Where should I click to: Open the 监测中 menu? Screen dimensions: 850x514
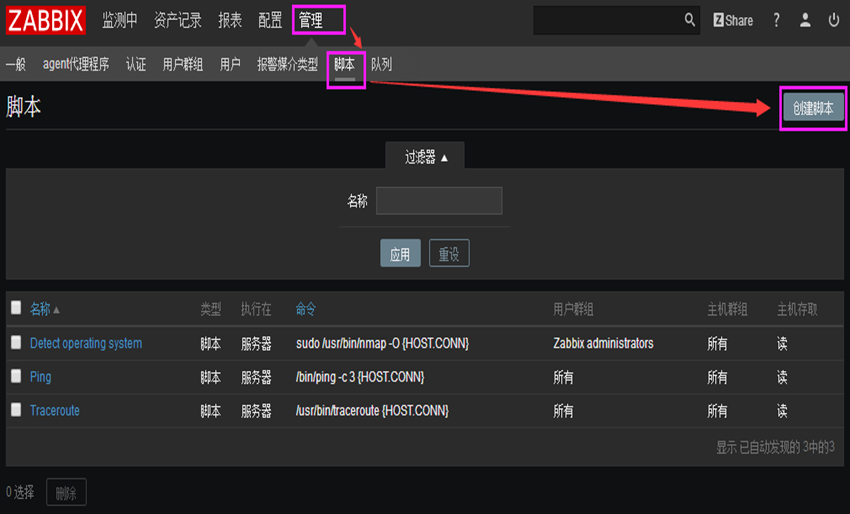coord(120,21)
